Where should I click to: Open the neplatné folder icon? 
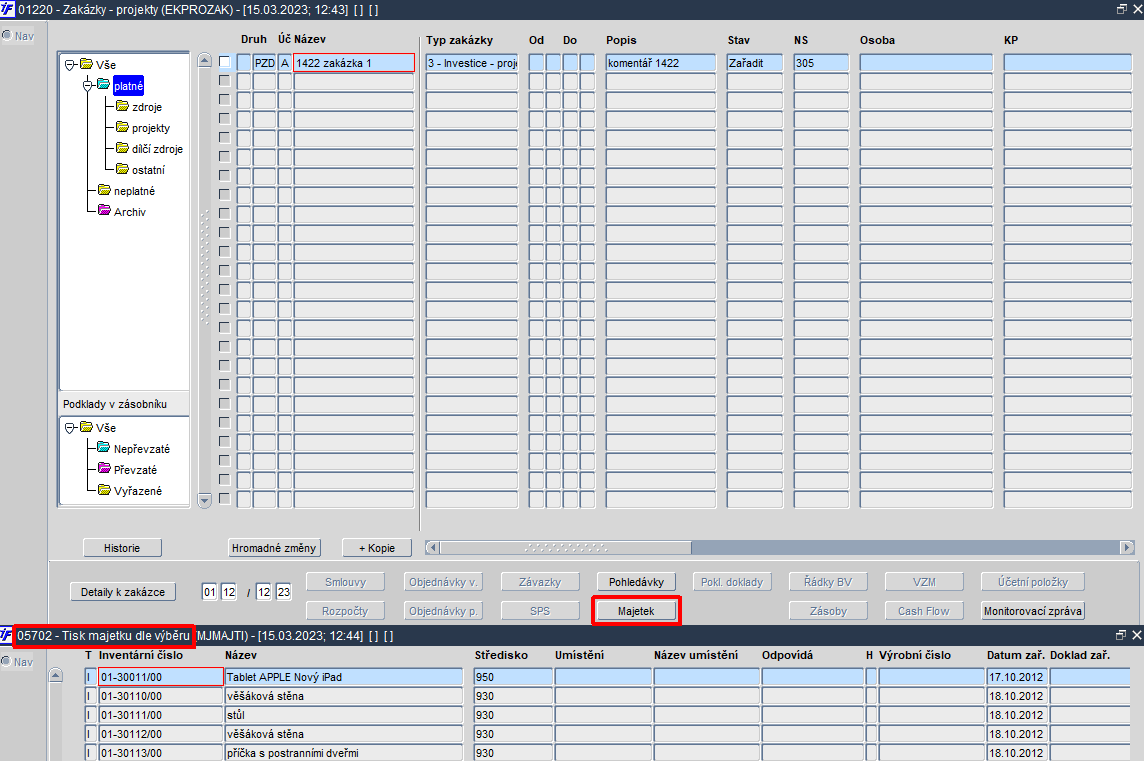[104, 190]
